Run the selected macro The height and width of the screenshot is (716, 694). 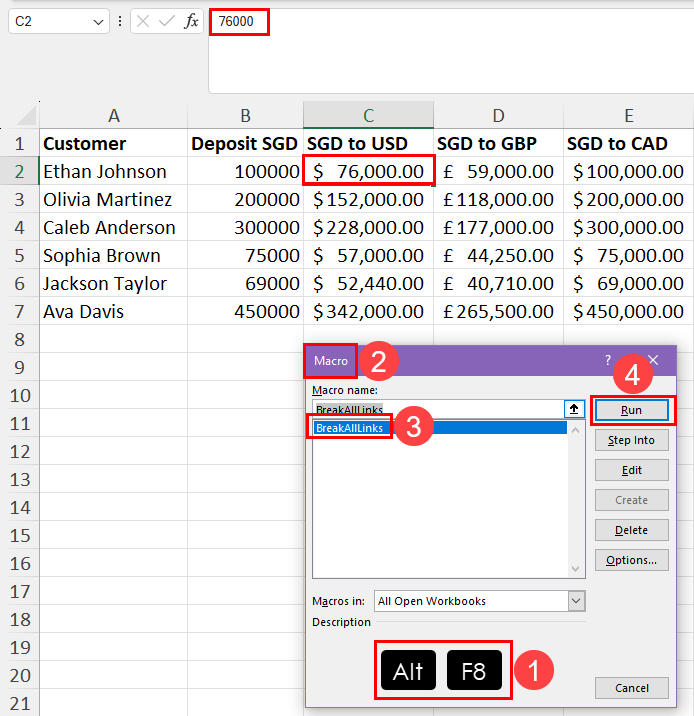tap(631, 411)
